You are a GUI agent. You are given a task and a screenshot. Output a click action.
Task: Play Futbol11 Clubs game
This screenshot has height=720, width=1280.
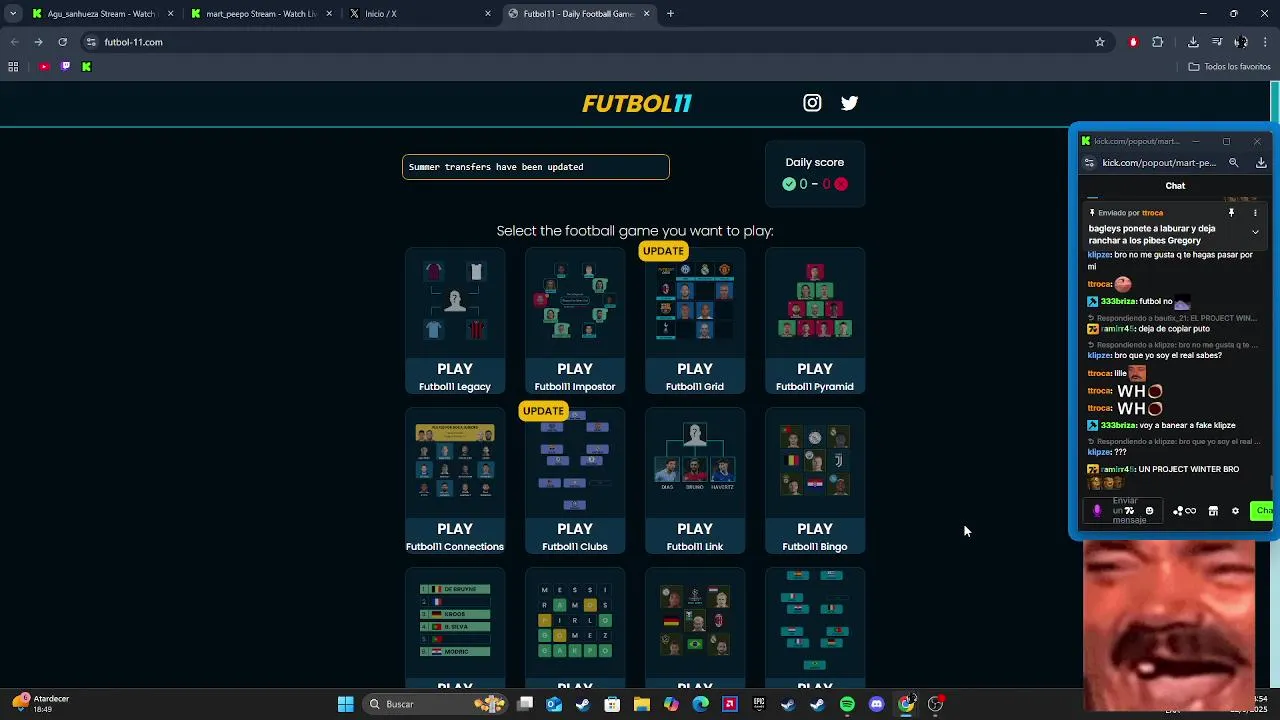tap(575, 481)
